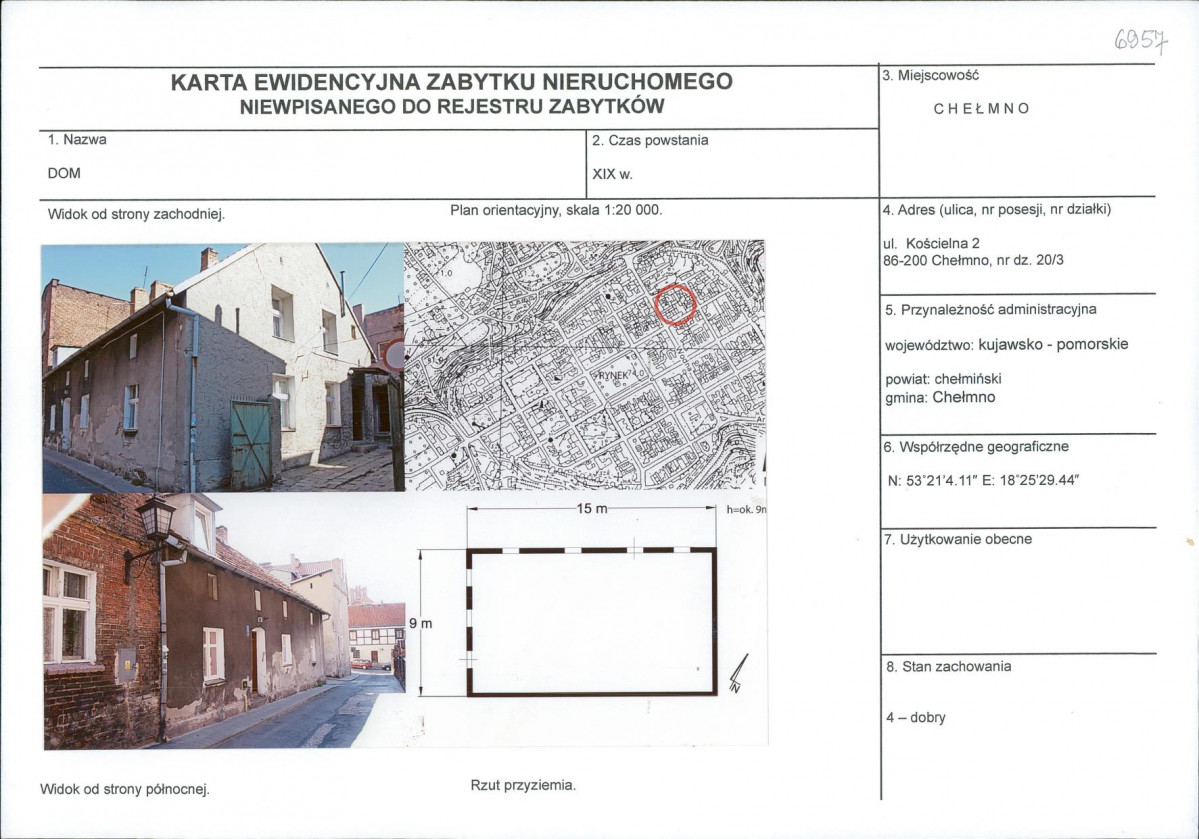1199x839 pixels.
Task: Click the '3. Miejscowość' label
Action: point(931,76)
